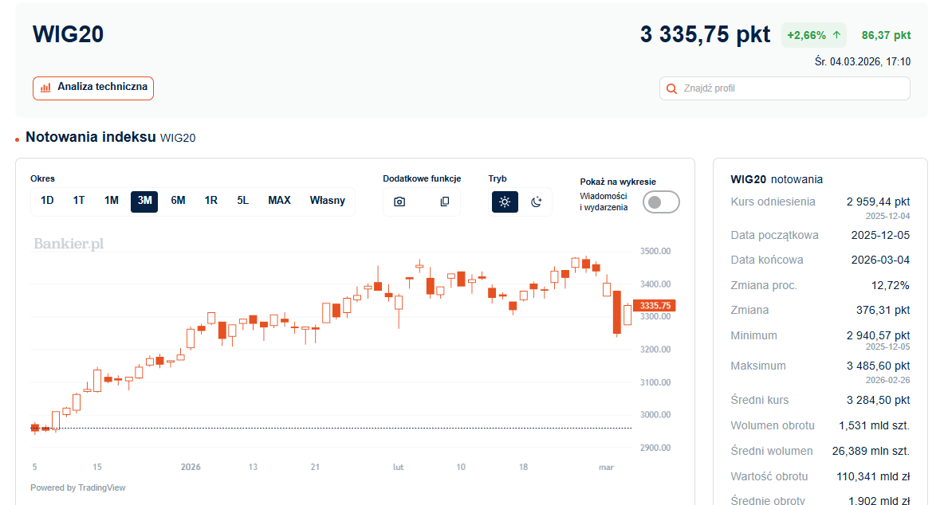Click Maksimum value 3 485,60 pkt

click(878, 366)
